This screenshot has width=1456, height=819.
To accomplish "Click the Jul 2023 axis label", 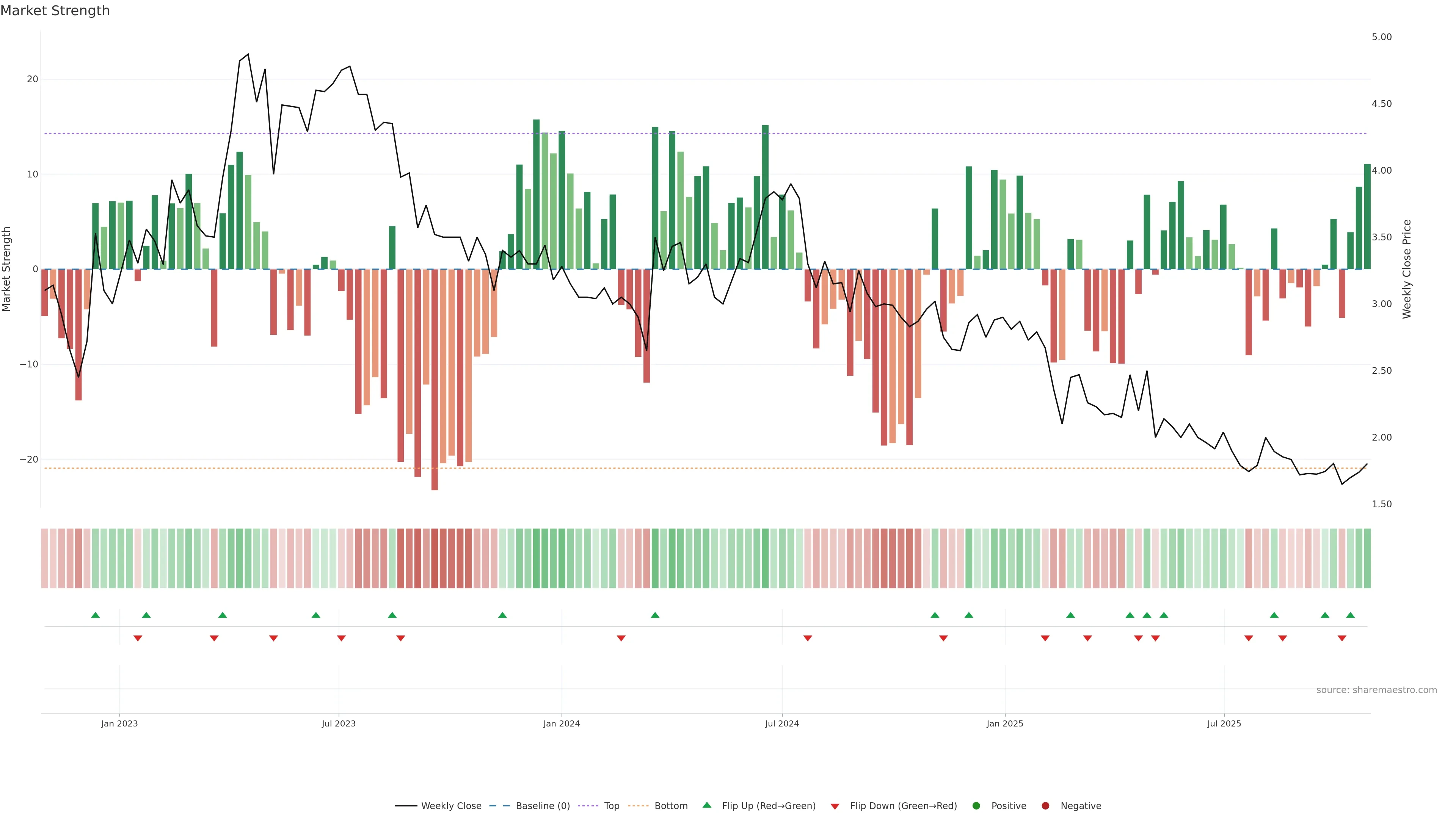I will (339, 723).
